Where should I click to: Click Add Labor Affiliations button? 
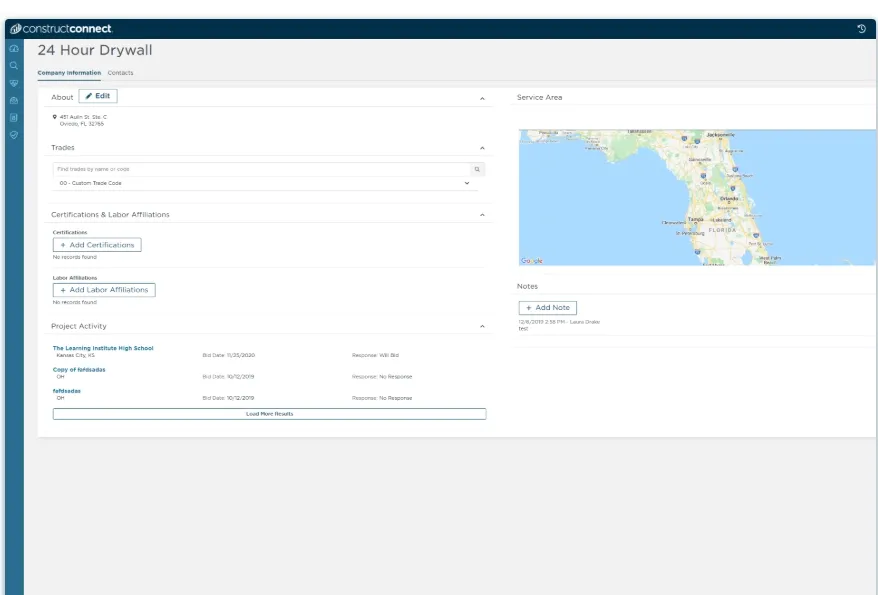coord(104,290)
